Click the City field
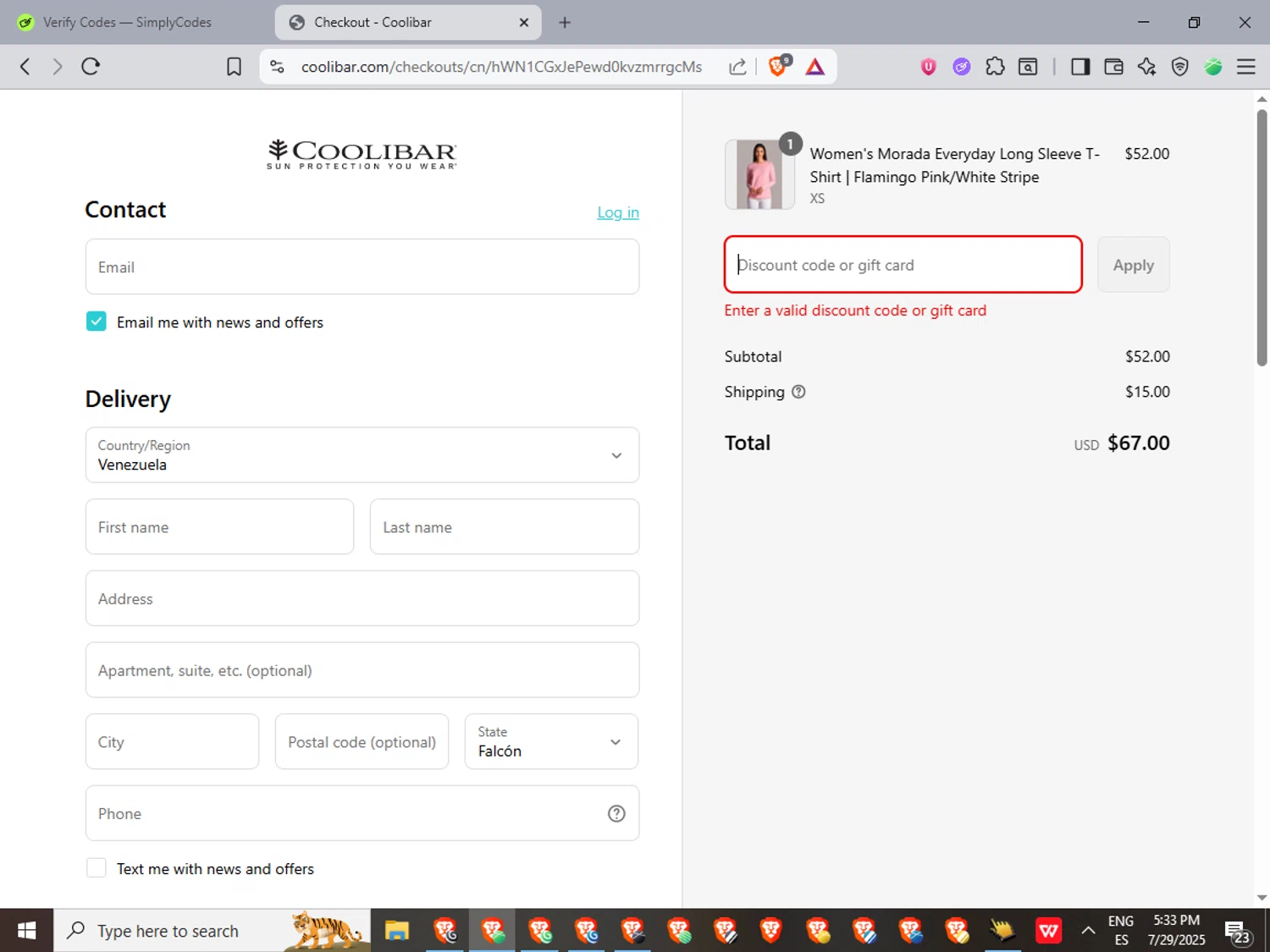Screen dimensions: 1270x952 coord(172,741)
